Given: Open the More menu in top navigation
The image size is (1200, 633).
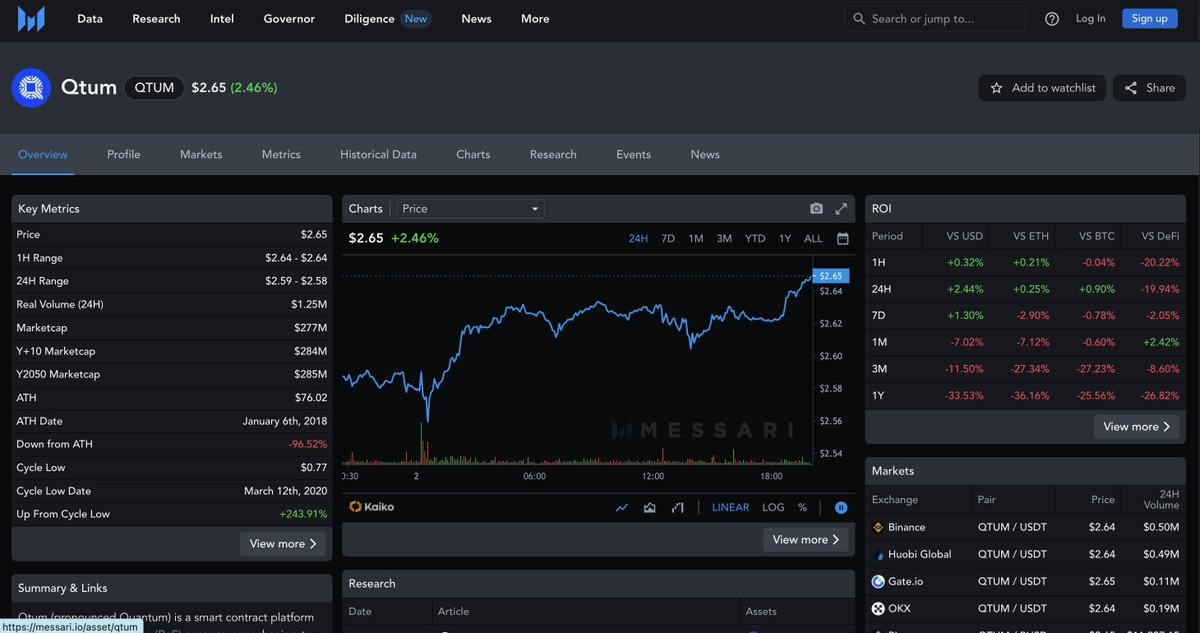Looking at the screenshot, I should (x=535, y=19).
